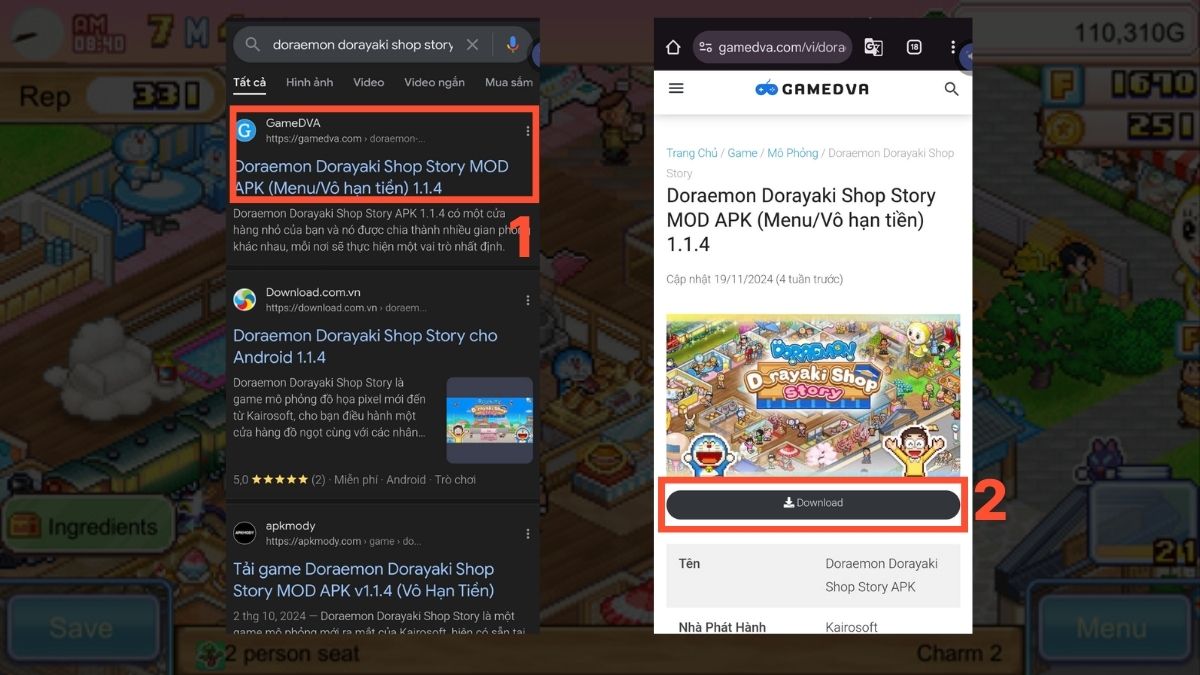Click the Download.com.vn favicon

[x=245, y=300]
